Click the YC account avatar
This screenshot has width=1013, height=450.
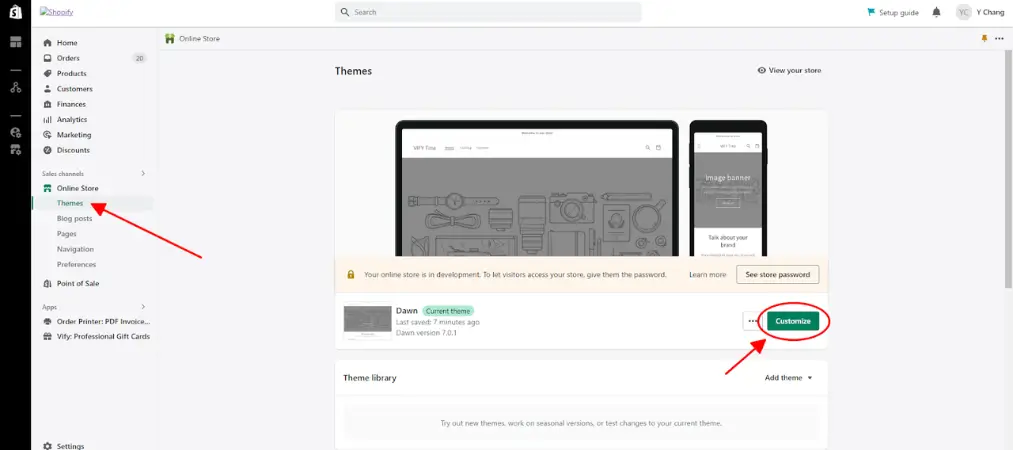pyautogui.click(x=963, y=12)
